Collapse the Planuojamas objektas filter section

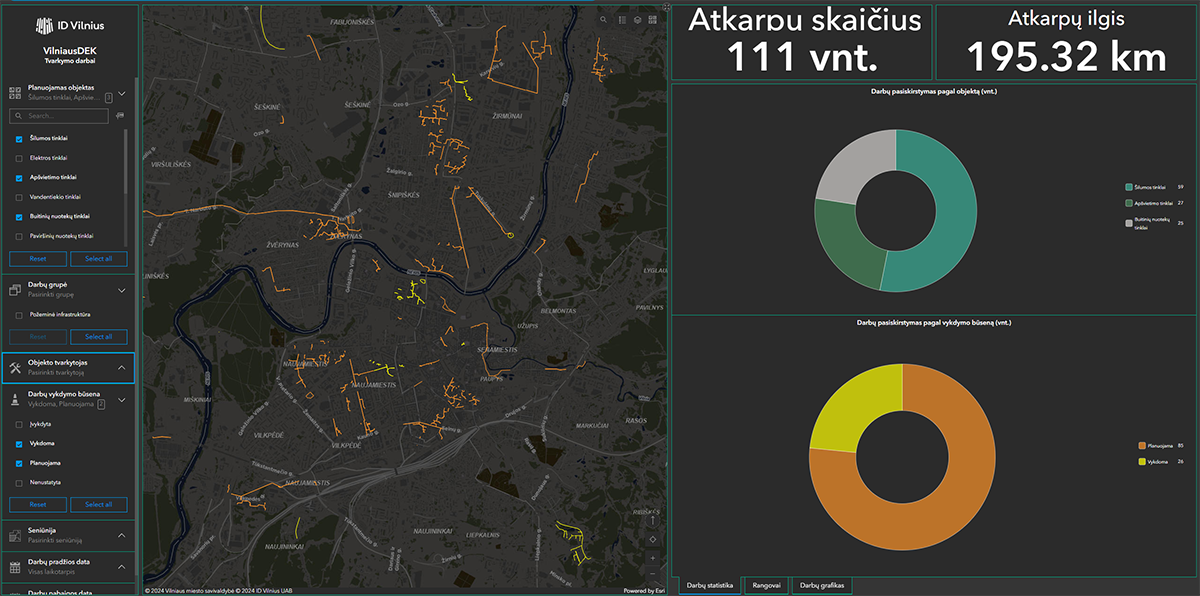click(122, 93)
